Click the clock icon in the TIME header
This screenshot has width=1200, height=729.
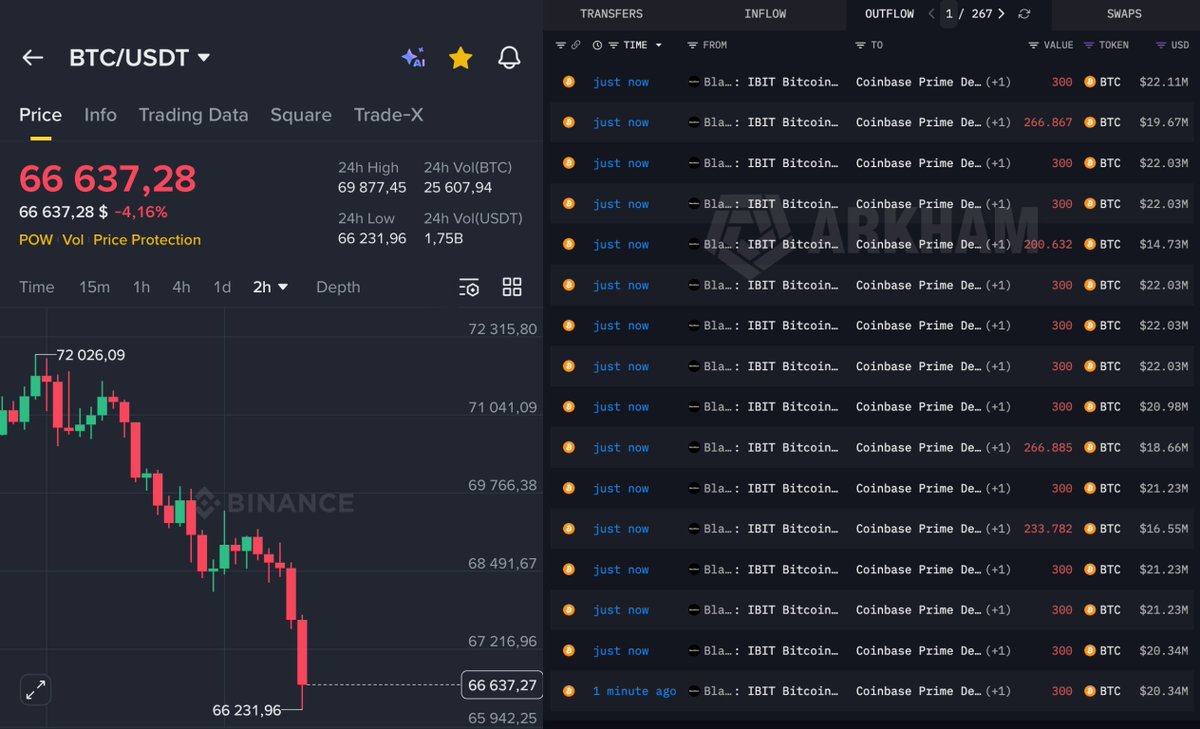[x=597, y=45]
